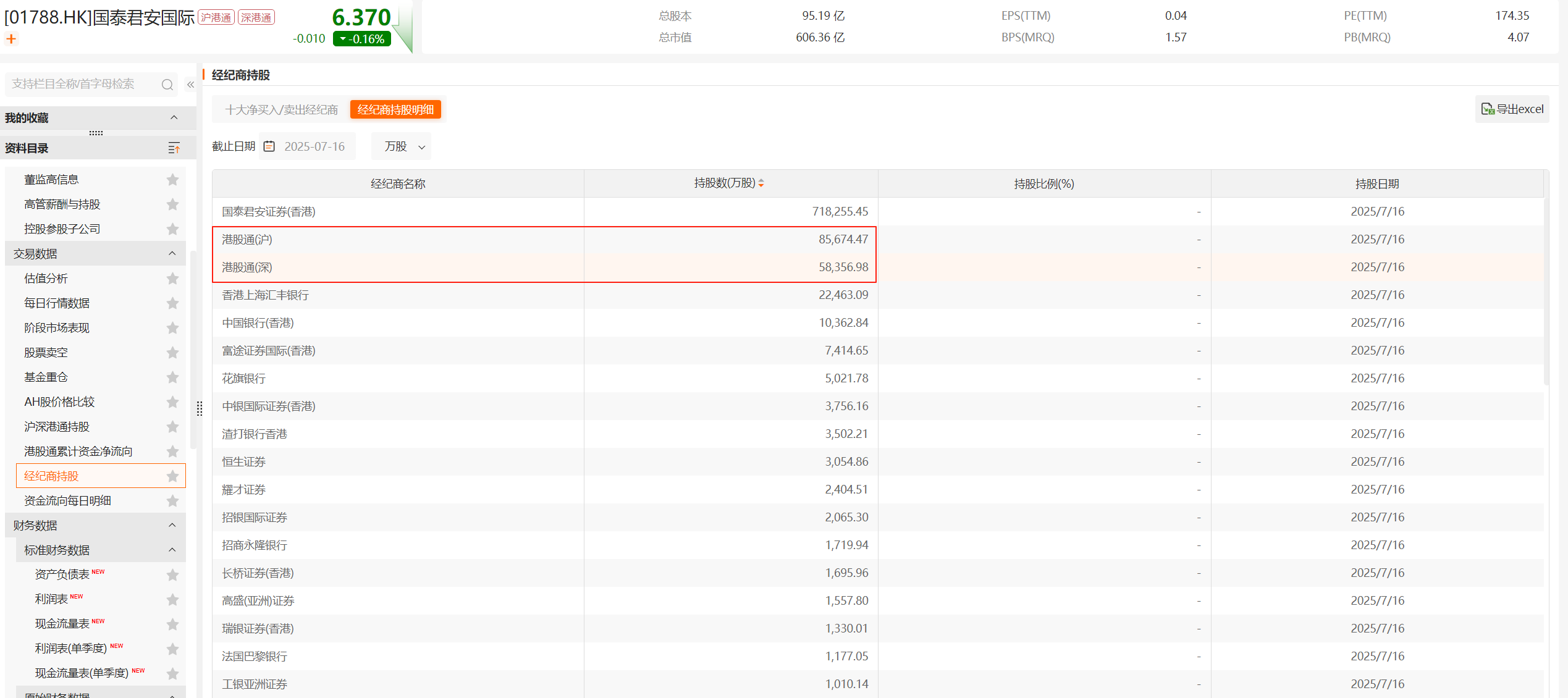Click the sidebar resize handle

coord(200,408)
